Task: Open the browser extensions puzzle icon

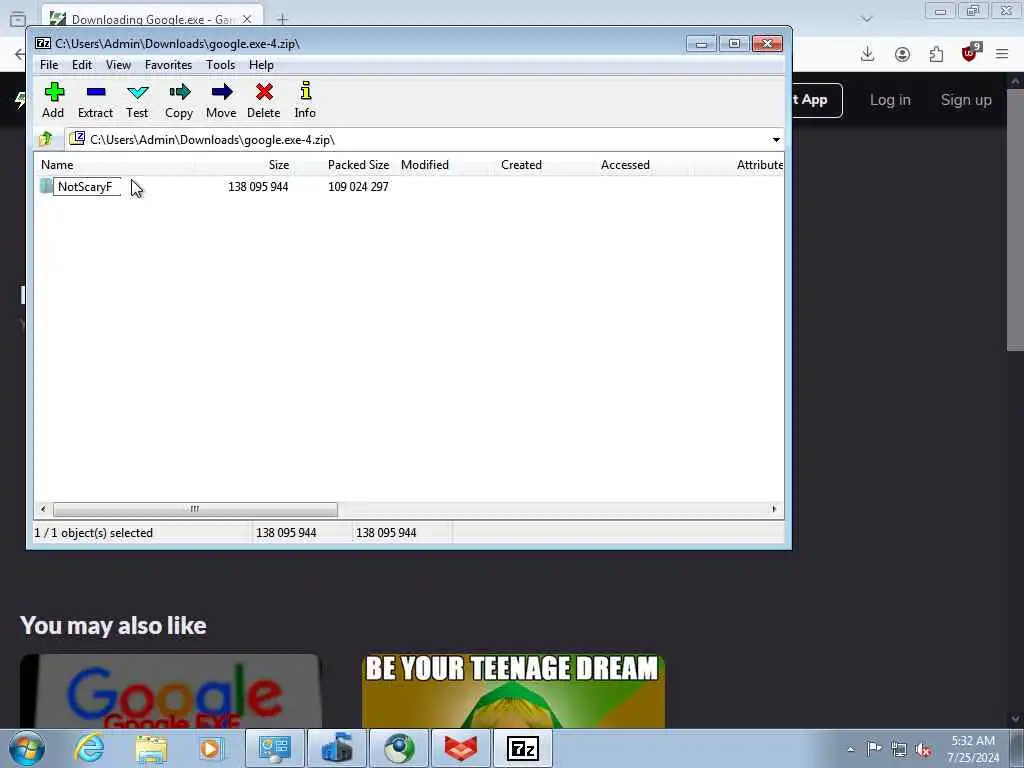Action: pos(936,54)
